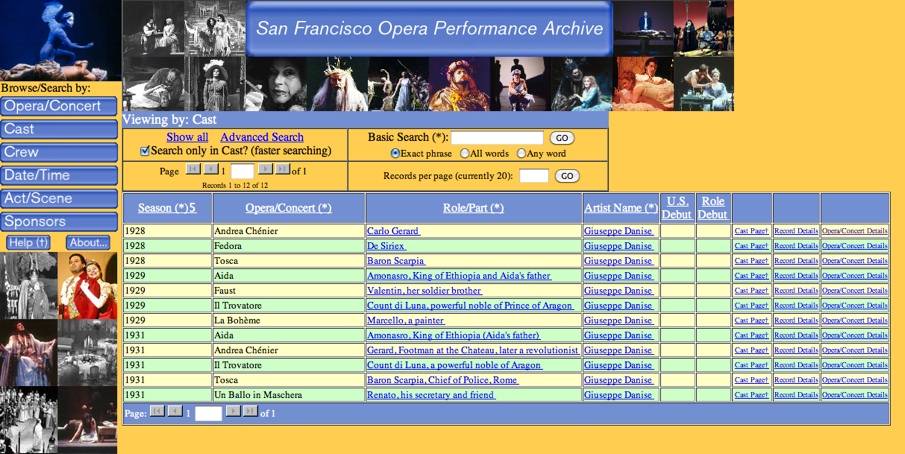The height and width of the screenshot is (454, 905).
Task: Jump to last page in top pager
Action: coord(282,168)
